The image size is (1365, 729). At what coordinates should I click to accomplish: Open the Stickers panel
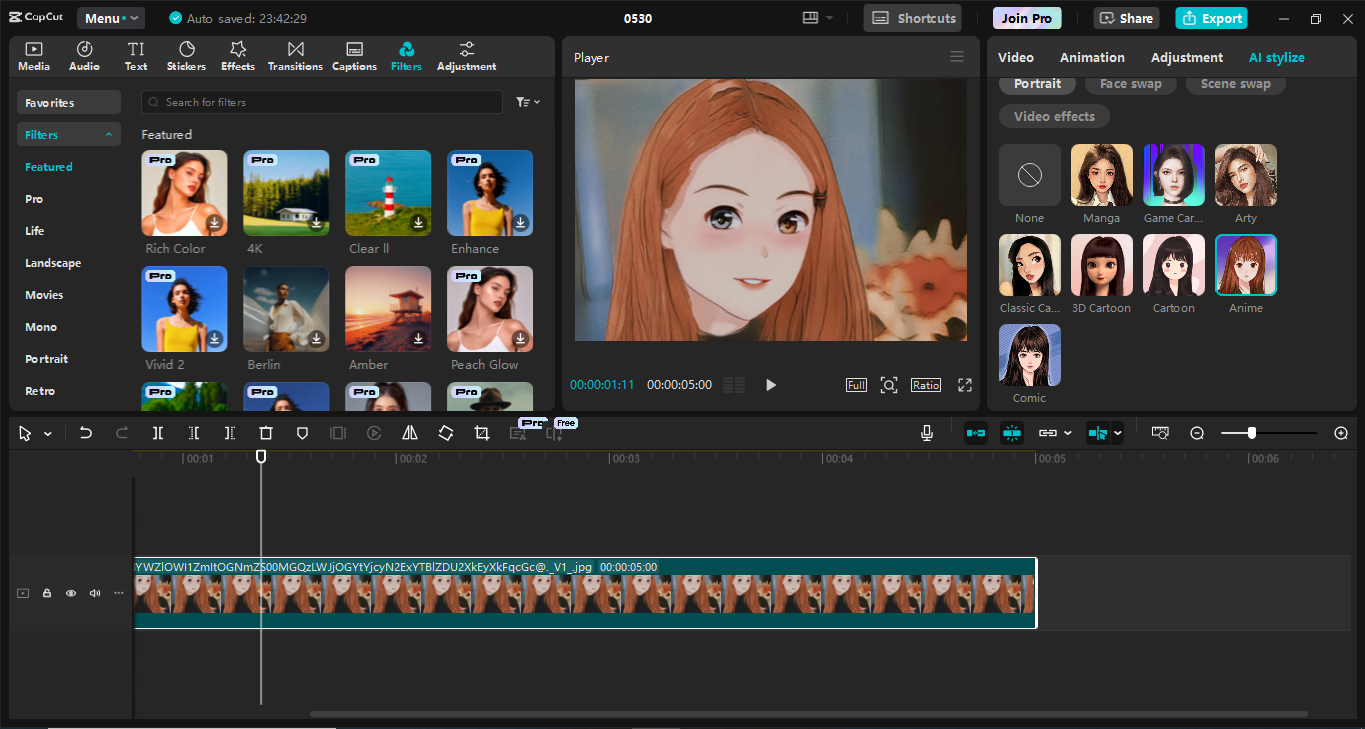tap(186, 55)
